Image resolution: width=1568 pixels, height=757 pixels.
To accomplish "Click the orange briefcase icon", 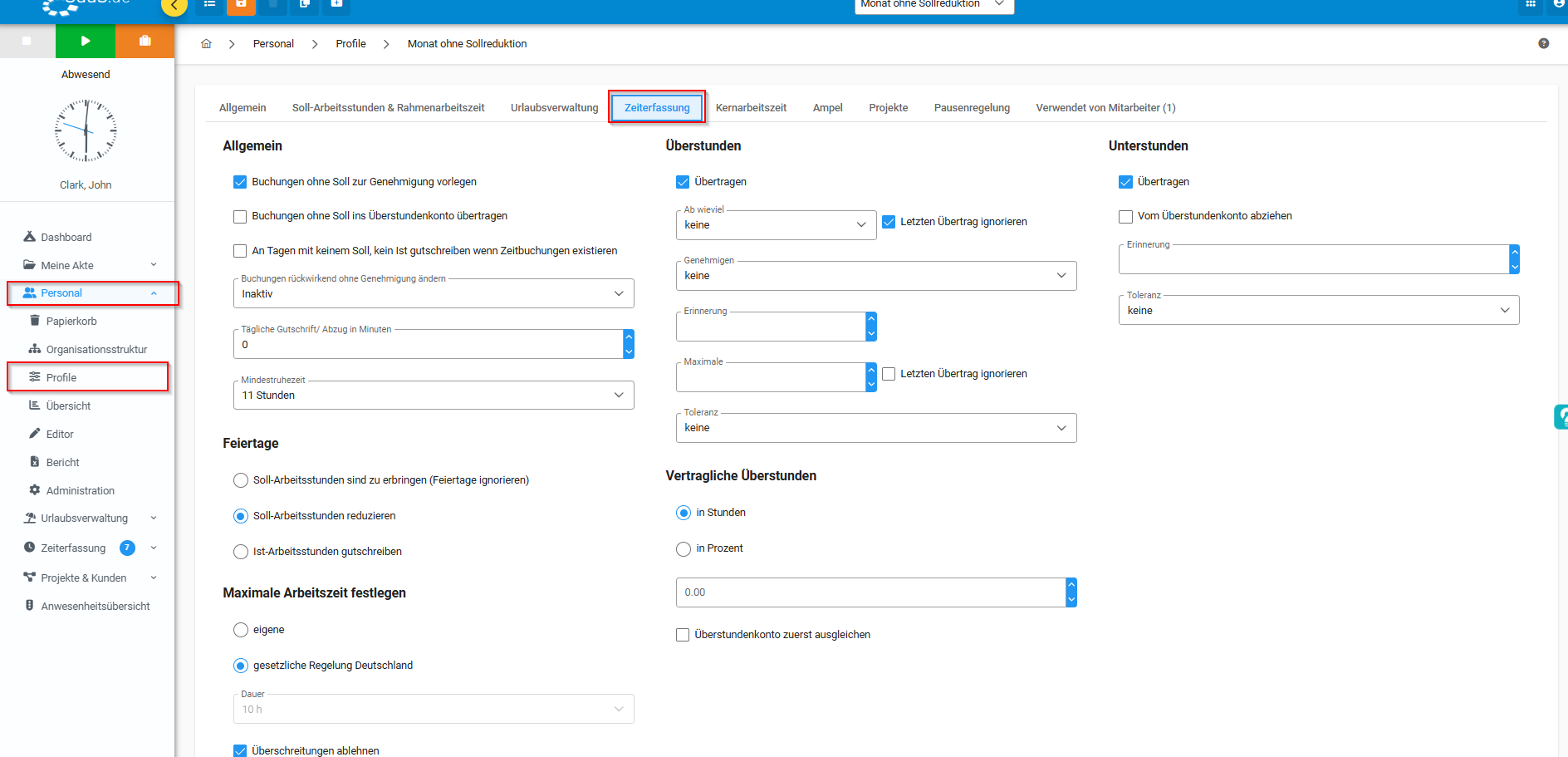I will tap(145, 41).
